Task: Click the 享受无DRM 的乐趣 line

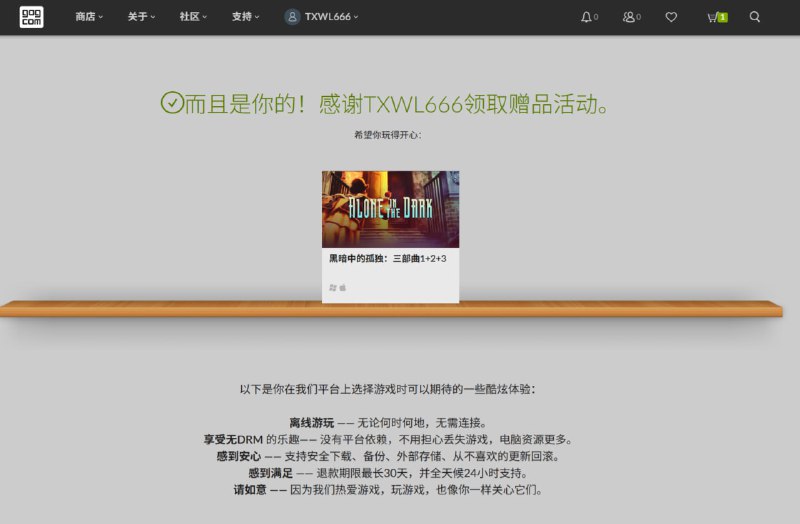Action: click(x=388, y=440)
